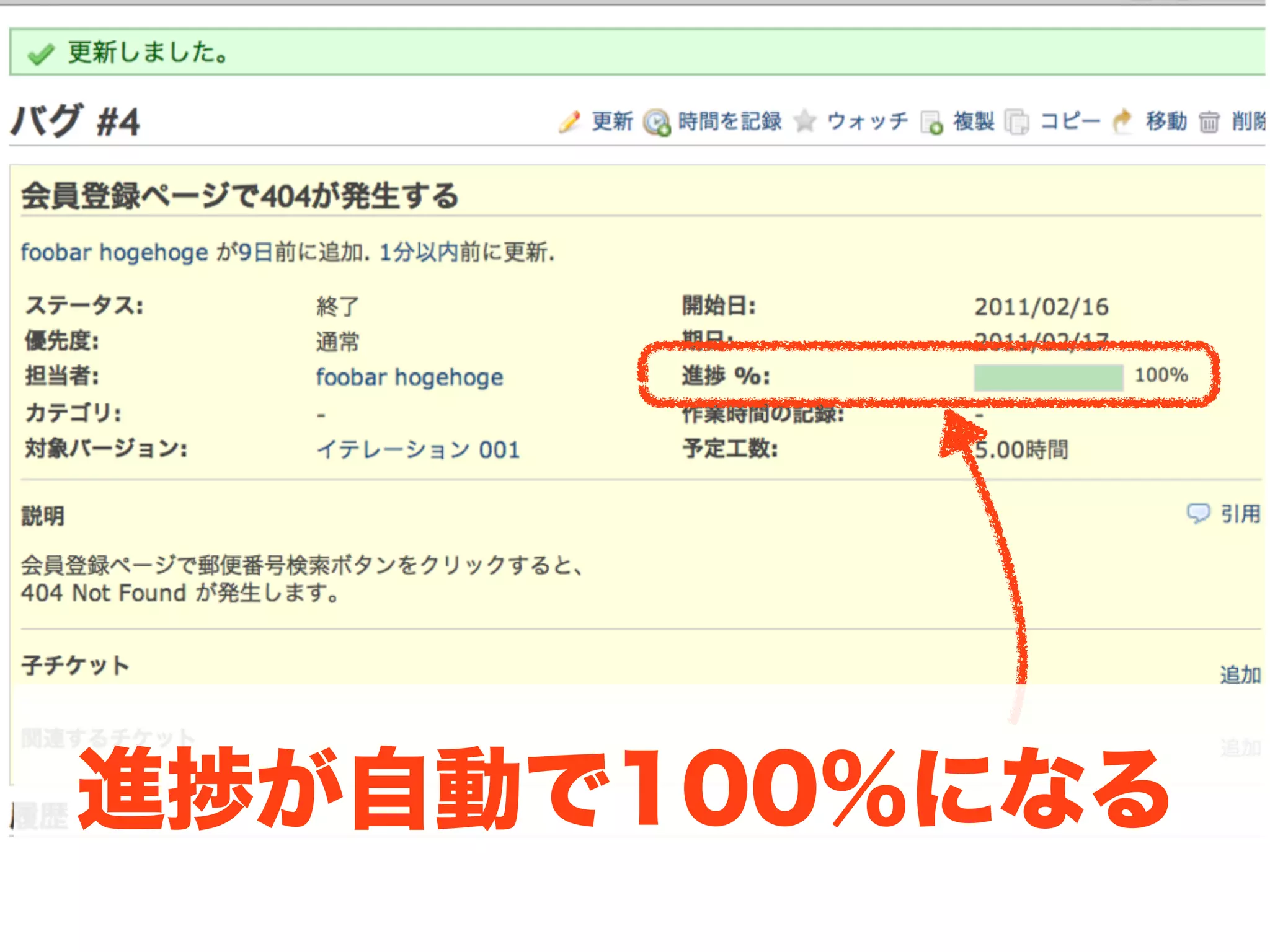Viewport: 1270px width, 952px height.
Task: Click the コピー link
Action: coord(1070,121)
